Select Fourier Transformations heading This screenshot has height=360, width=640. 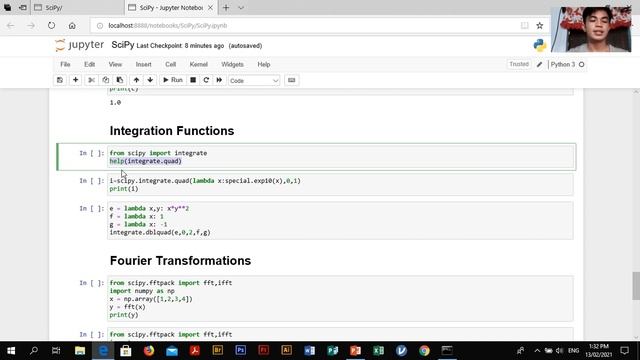[180, 261]
